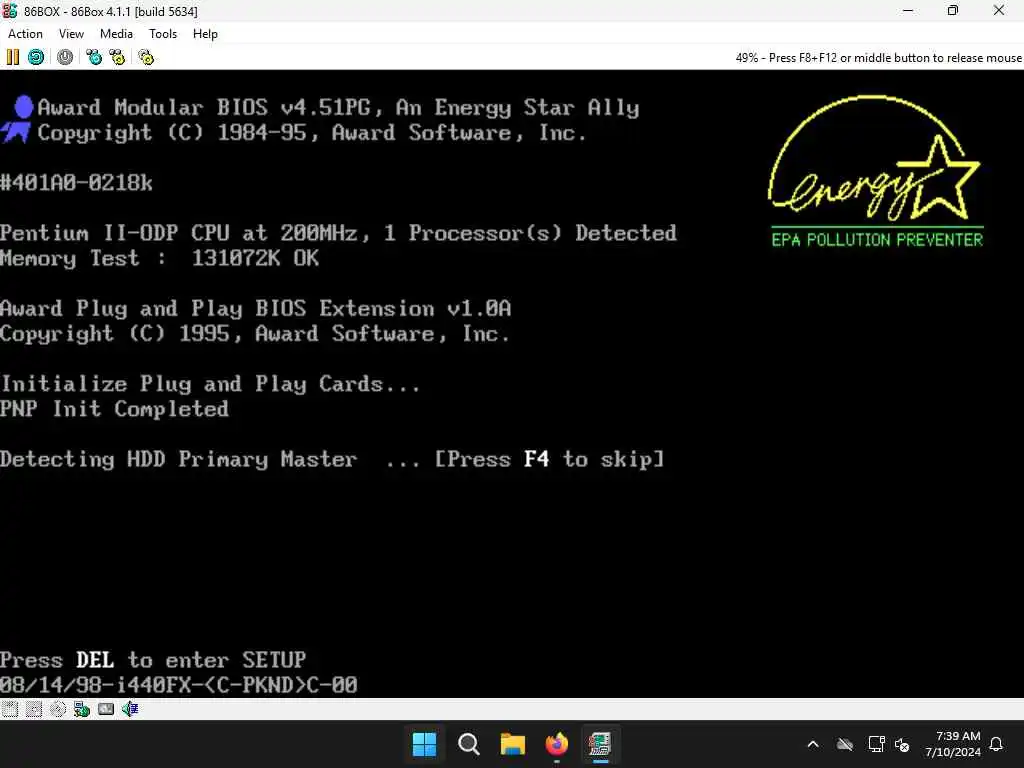
Task: Click 'Initialize Plug and Play Cards...' text
Action: pos(210,383)
